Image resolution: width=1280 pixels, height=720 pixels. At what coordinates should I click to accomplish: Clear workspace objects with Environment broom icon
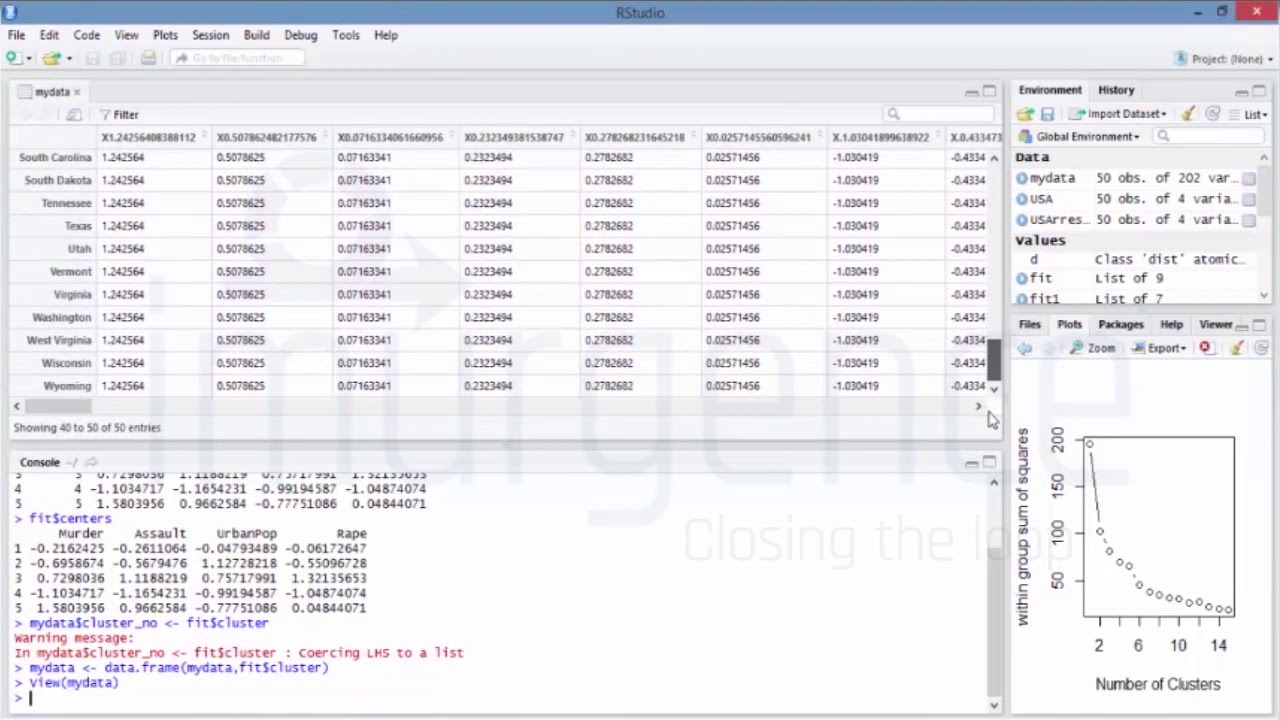coord(1188,114)
